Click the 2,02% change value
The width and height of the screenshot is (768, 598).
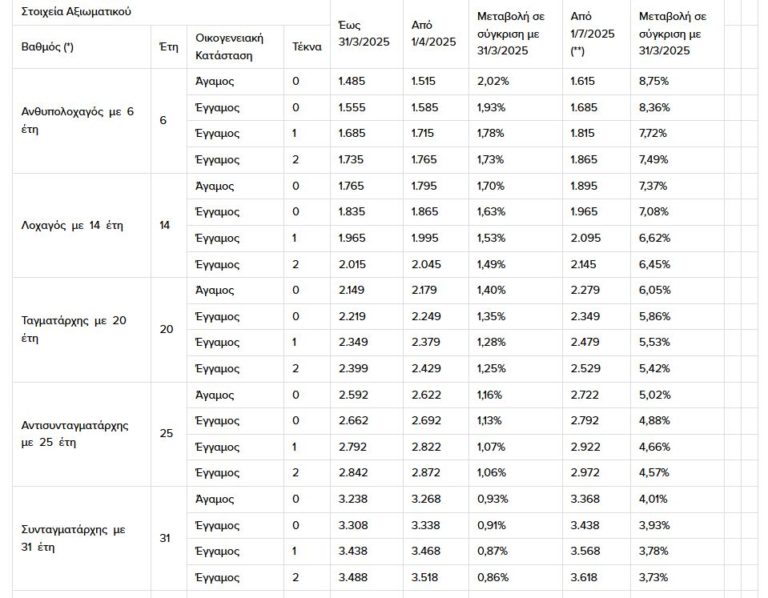coord(493,81)
